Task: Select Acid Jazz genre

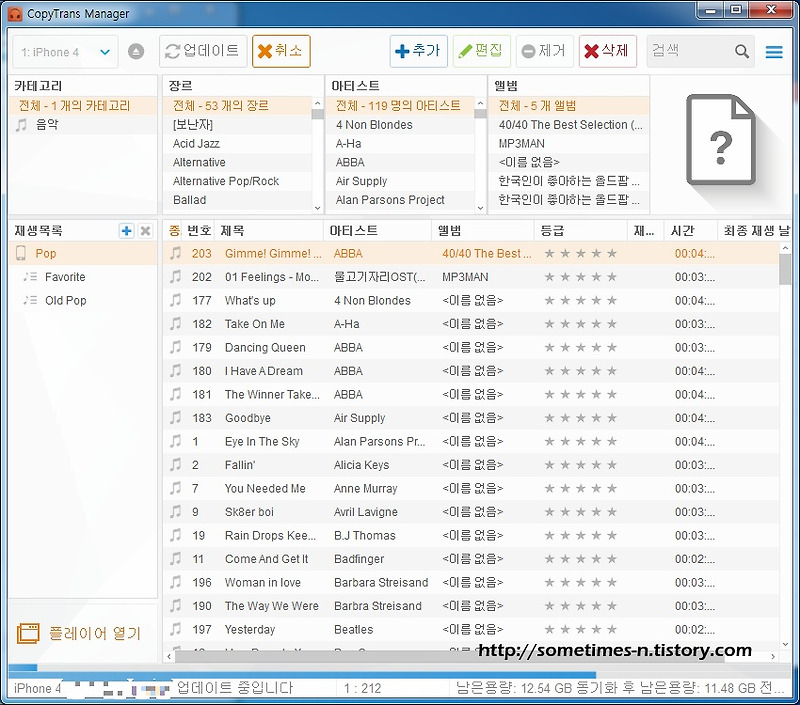Action: click(x=237, y=143)
